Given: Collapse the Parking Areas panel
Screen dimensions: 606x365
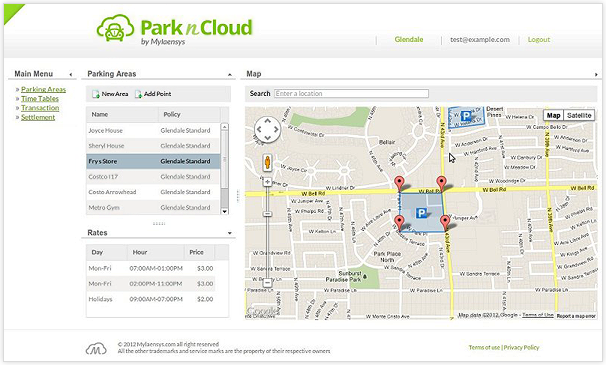Looking at the screenshot, I should pyautogui.click(x=230, y=74).
